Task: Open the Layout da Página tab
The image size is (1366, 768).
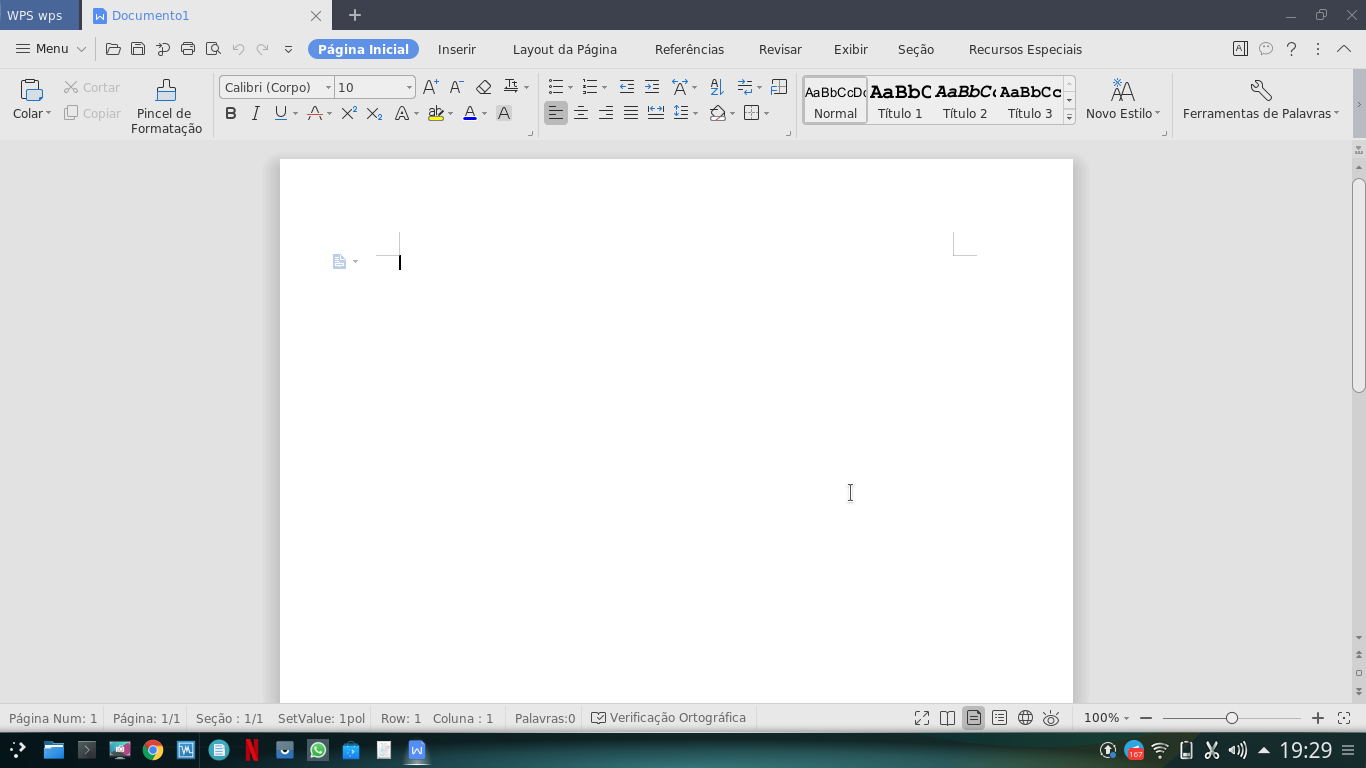Action: (565, 49)
